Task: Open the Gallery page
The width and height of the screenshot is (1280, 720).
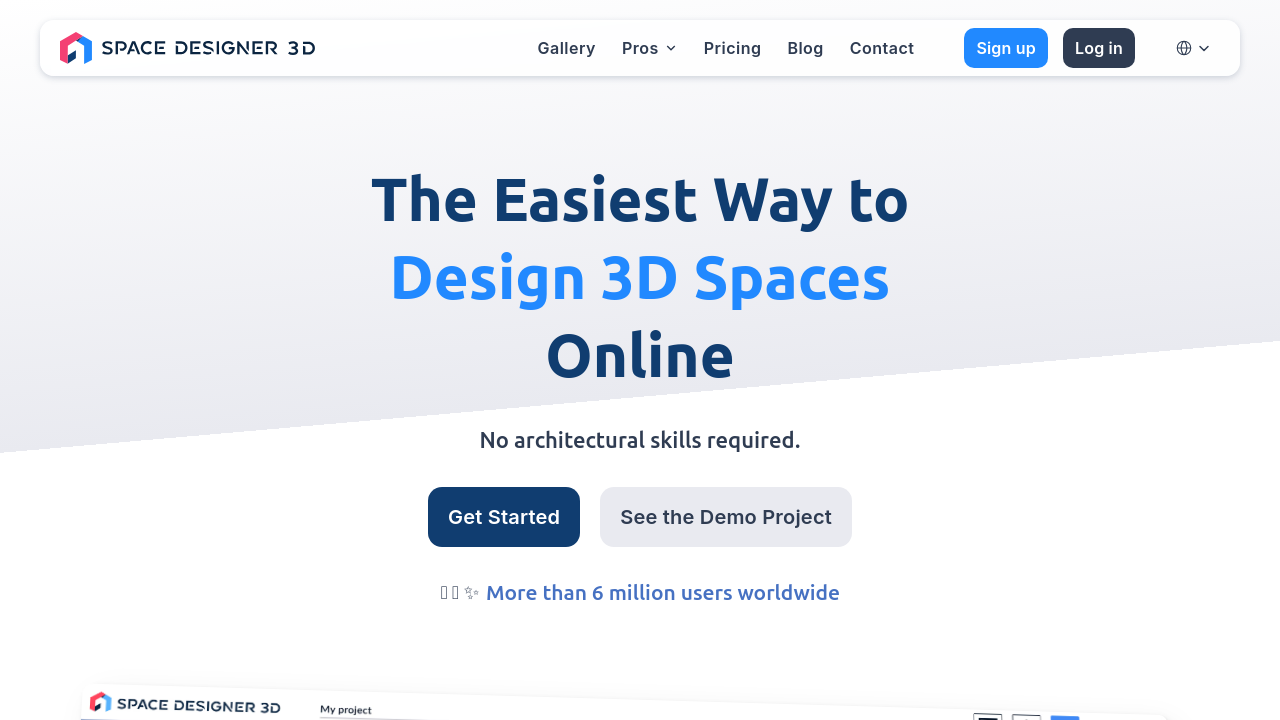Action: coord(566,48)
